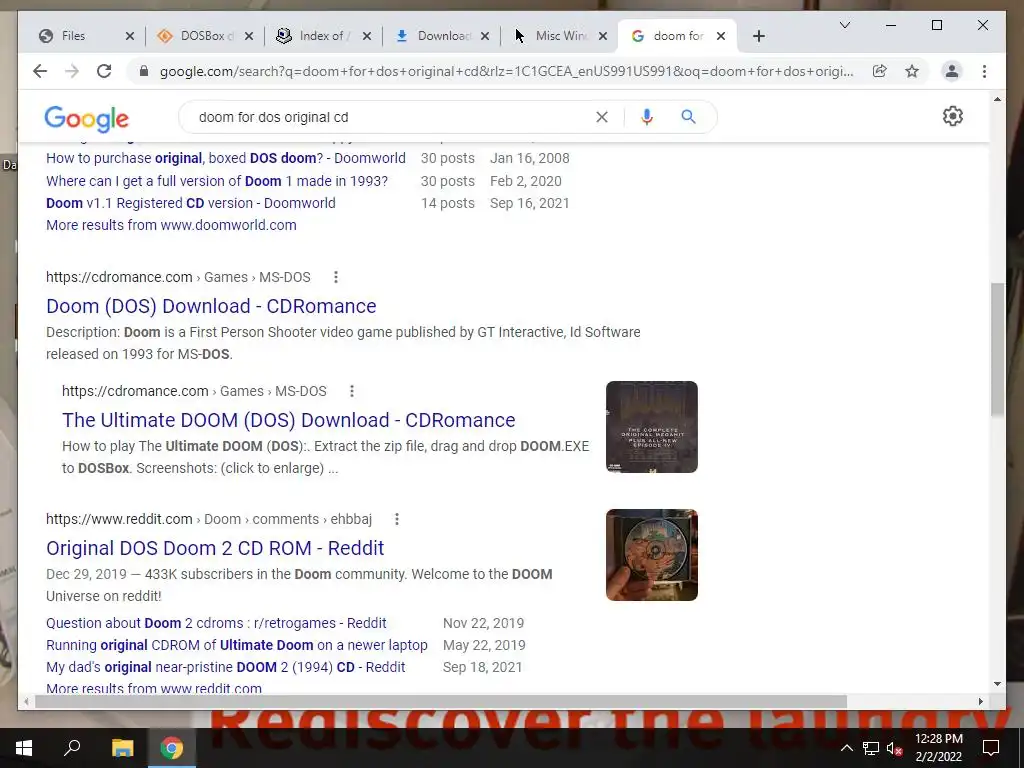Open muted volume tray icon
1024x768 pixels.
pos(894,748)
